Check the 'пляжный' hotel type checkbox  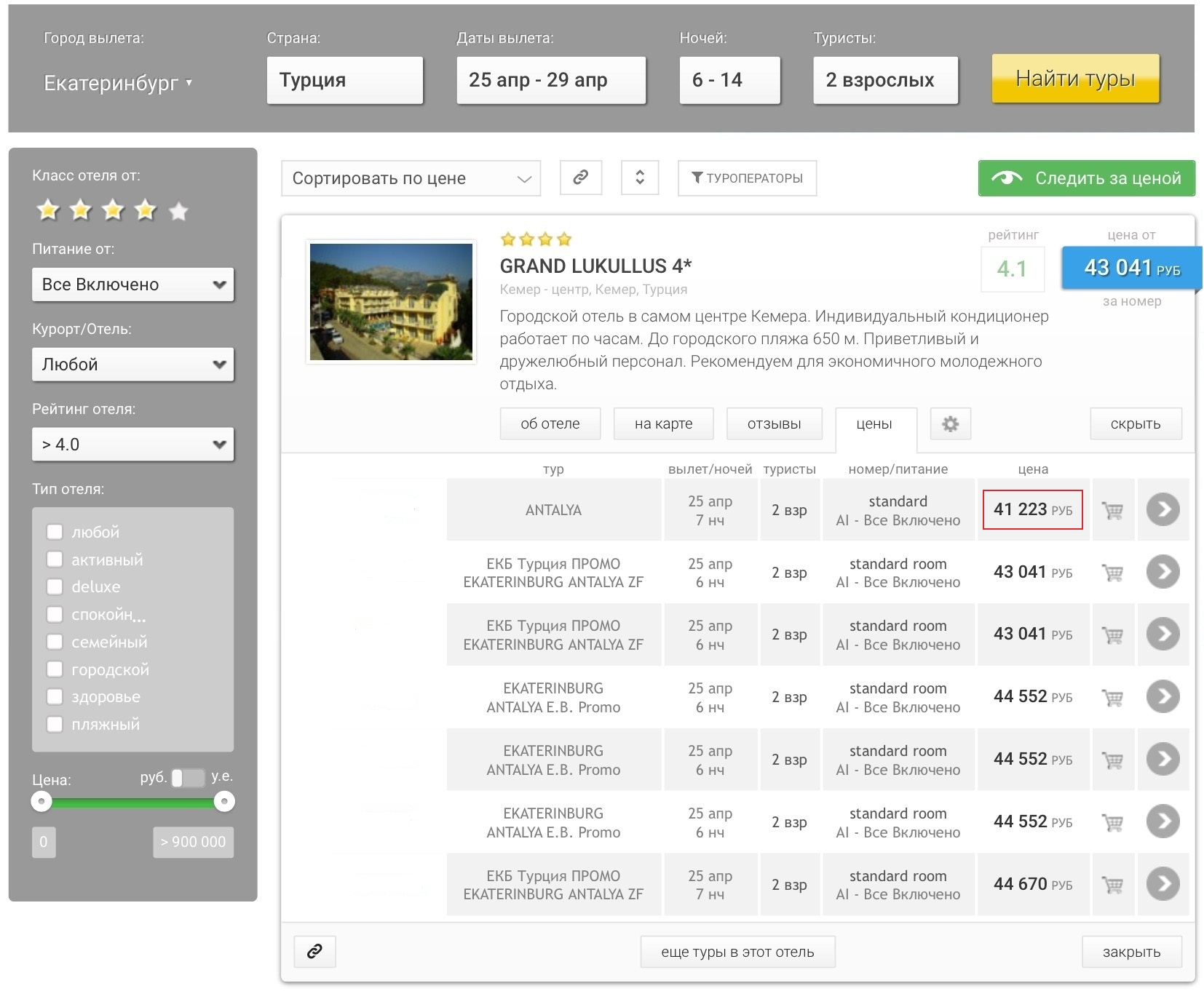pyautogui.click(x=55, y=724)
